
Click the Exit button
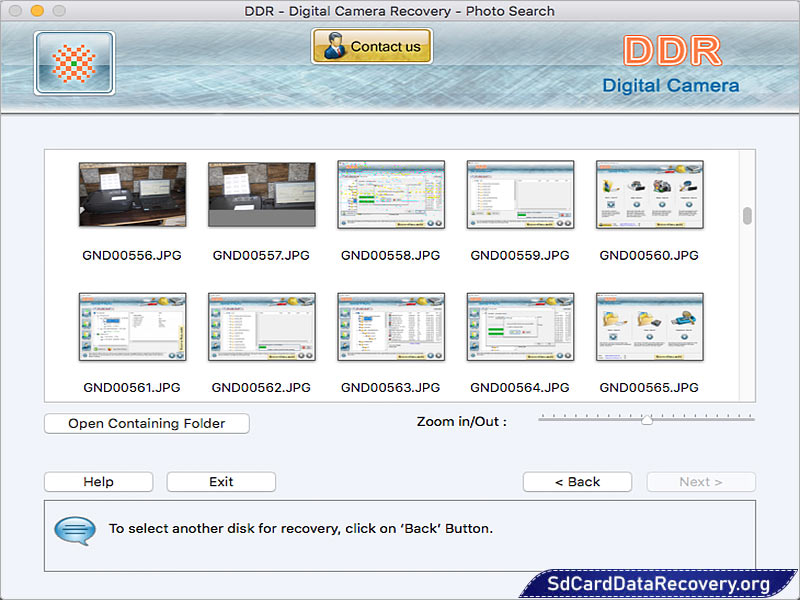pyautogui.click(x=220, y=481)
